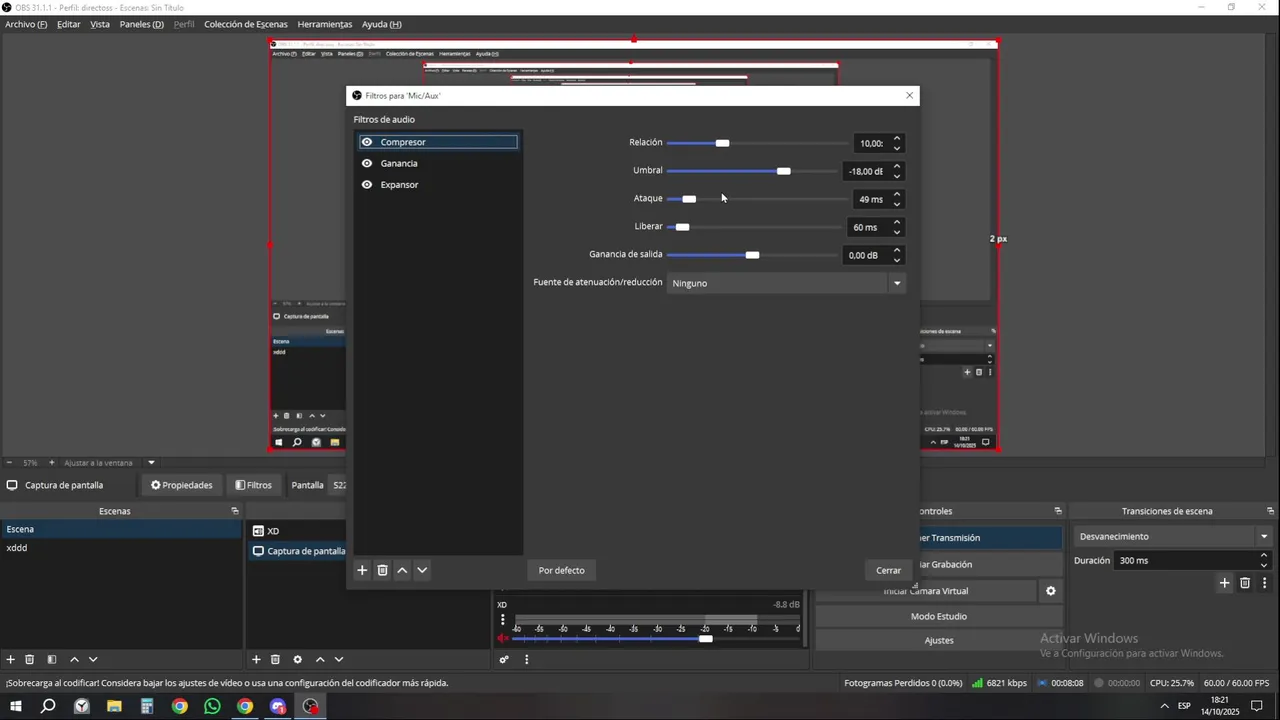
Task: Decrease Liberar value with down arrow
Action: pos(897,232)
